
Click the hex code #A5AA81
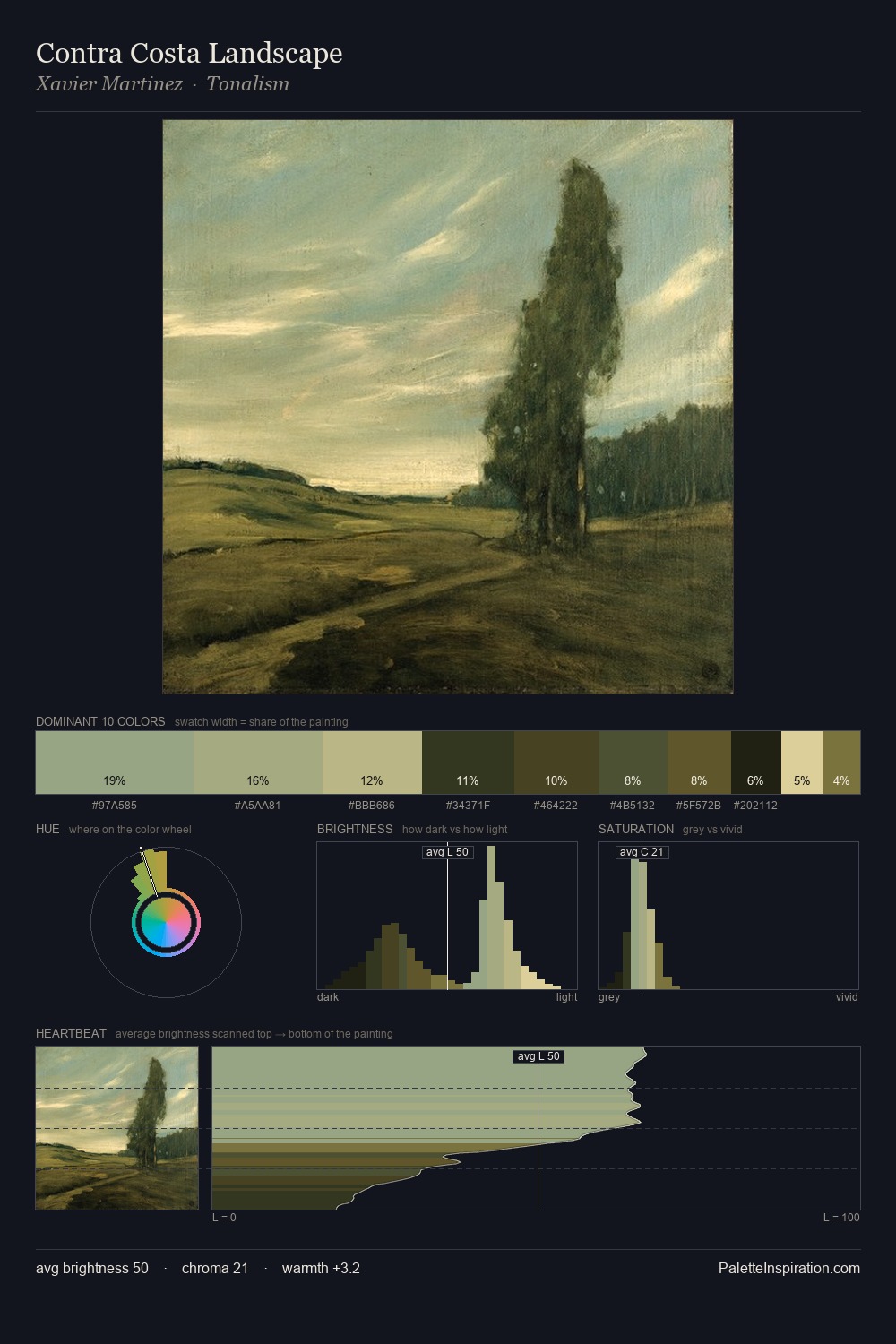tap(258, 805)
